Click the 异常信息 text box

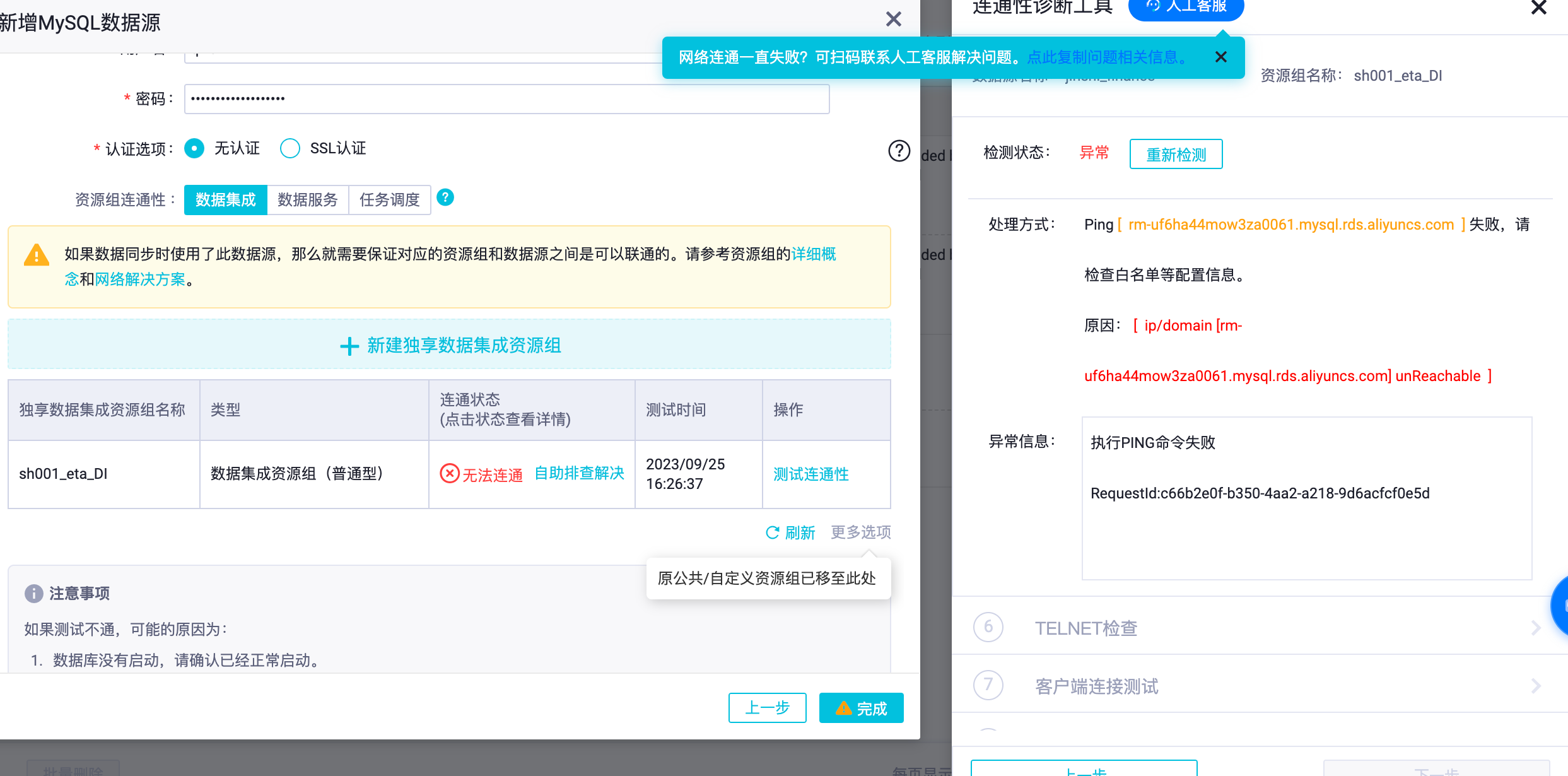coord(1307,498)
